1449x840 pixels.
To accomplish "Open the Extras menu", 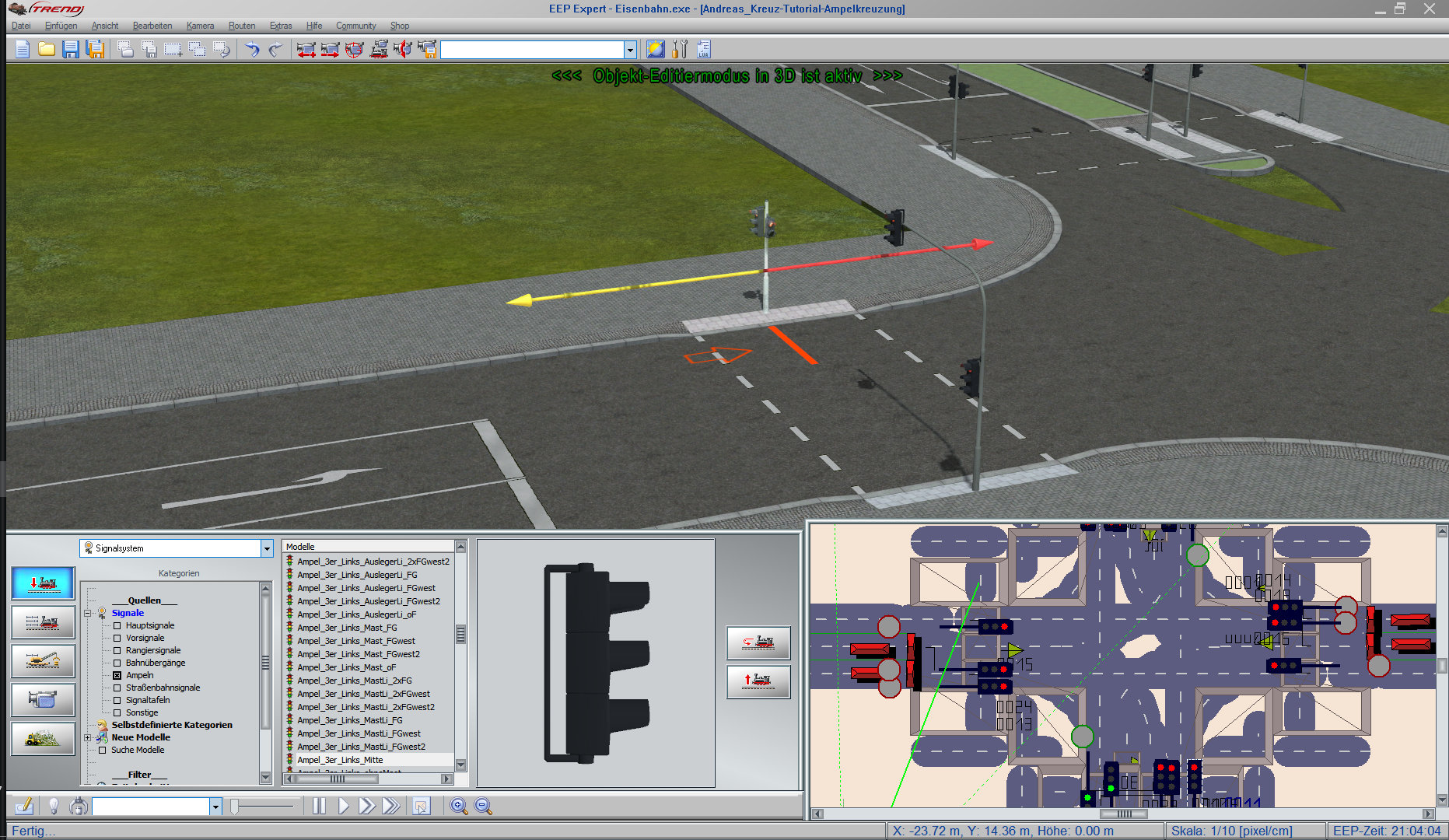I will coord(281,26).
